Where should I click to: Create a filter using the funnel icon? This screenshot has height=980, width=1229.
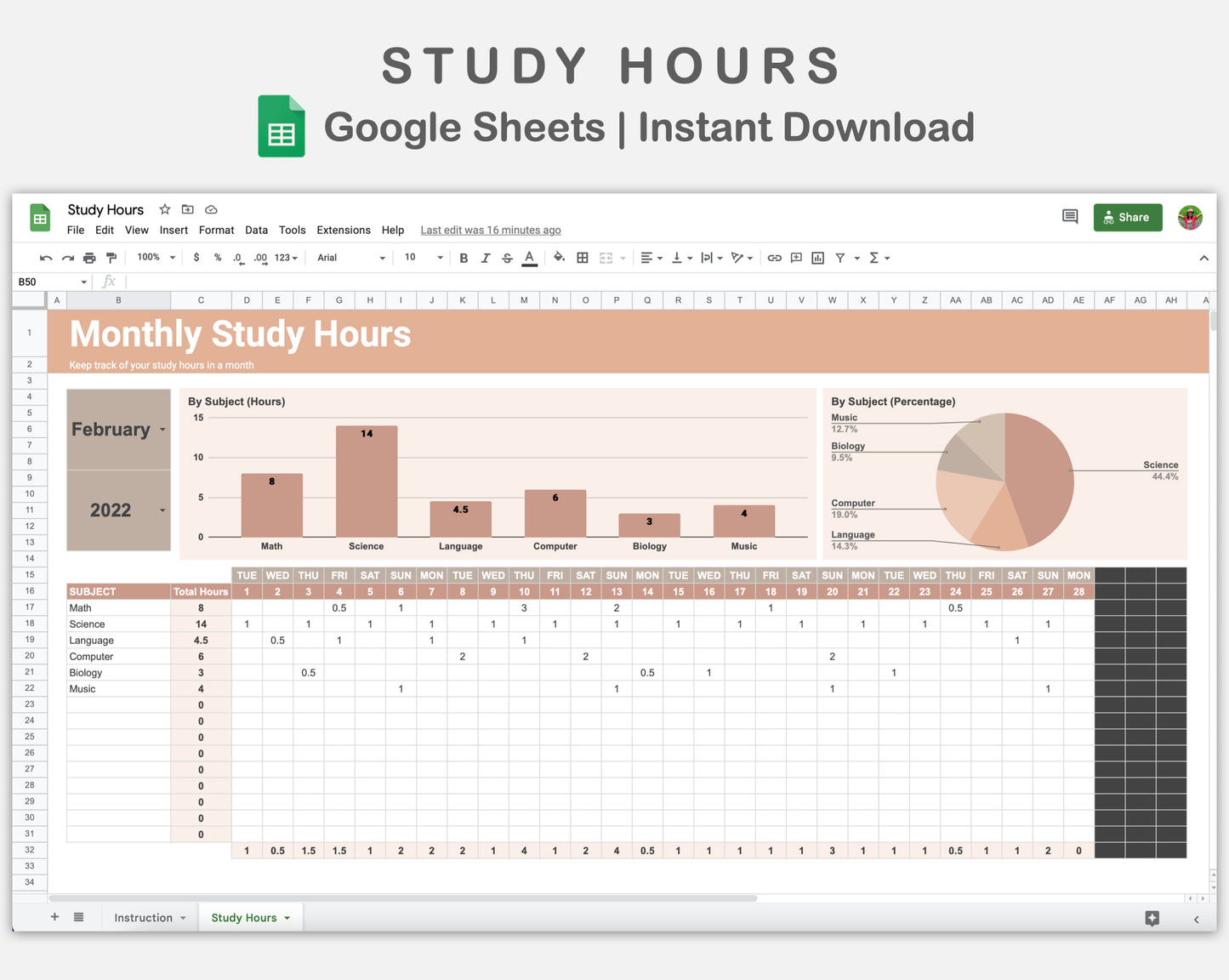840,257
